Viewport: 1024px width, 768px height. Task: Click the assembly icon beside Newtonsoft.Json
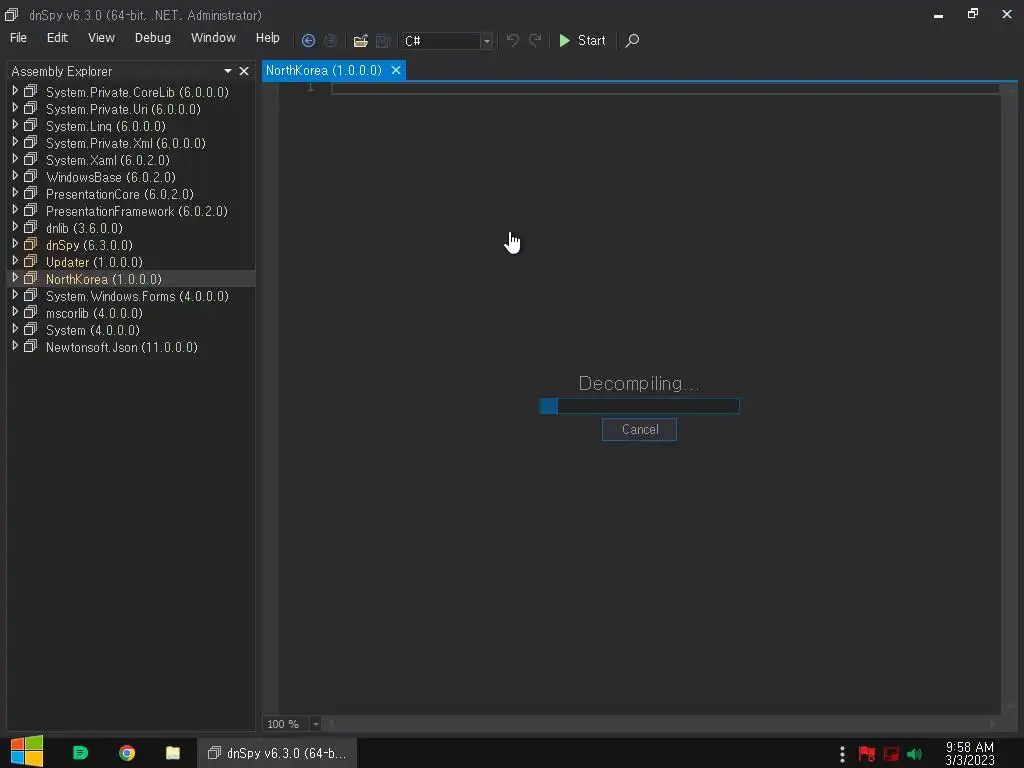30,347
